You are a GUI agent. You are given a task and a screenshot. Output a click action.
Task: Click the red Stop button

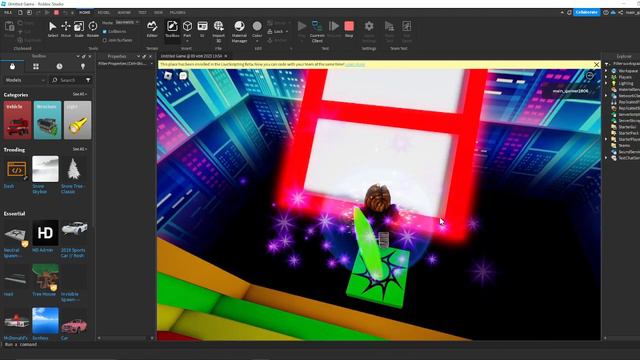[x=349, y=29]
